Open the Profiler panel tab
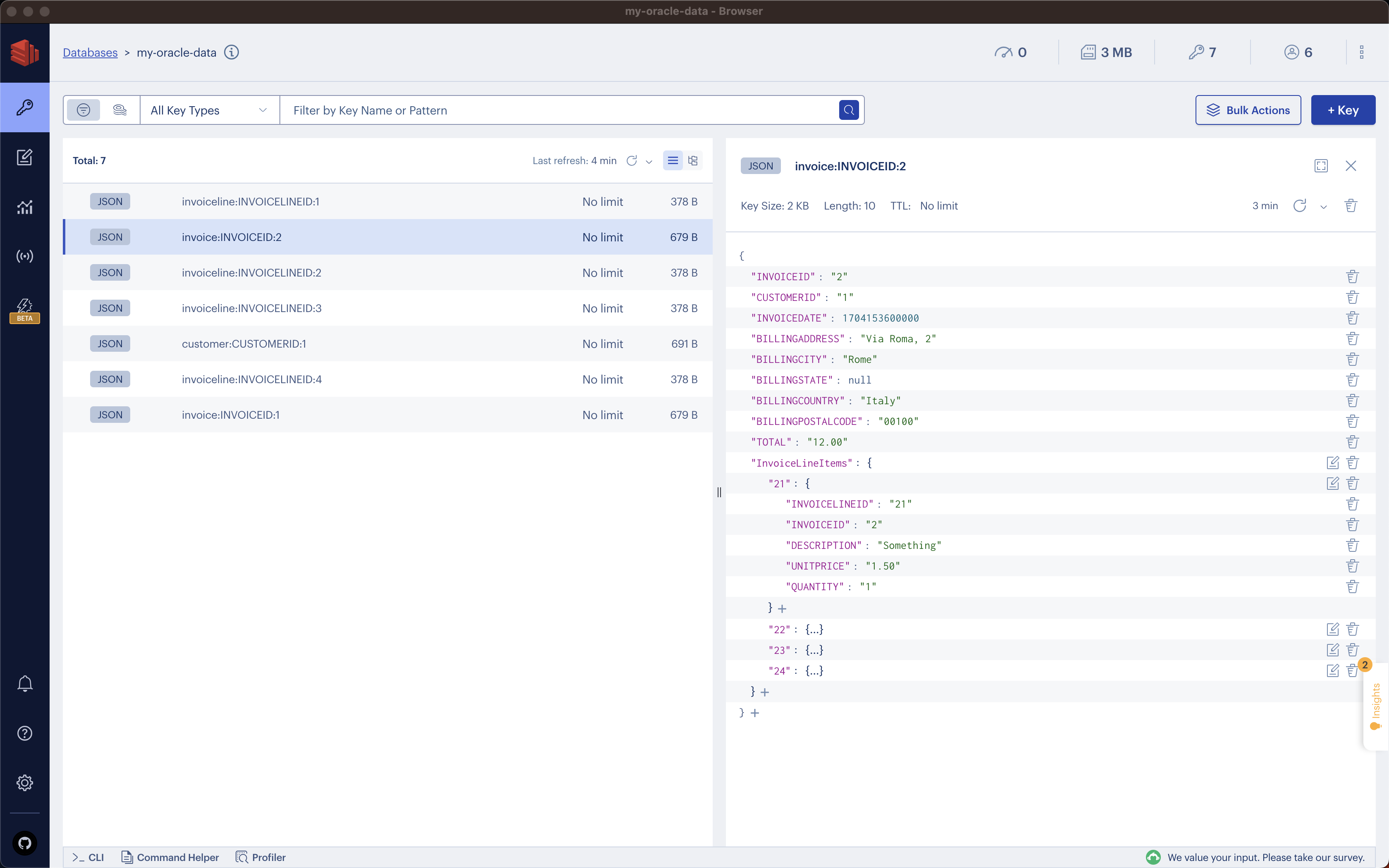 (261, 857)
